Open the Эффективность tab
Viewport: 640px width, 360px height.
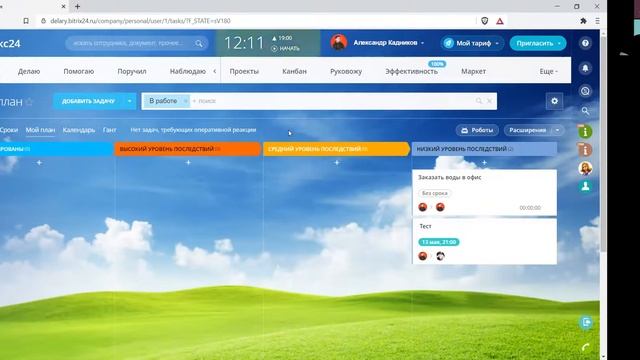coord(411,71)
